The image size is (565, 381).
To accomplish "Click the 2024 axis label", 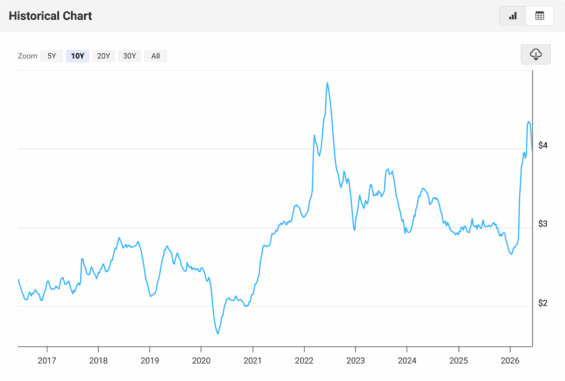I will click(407, 360).
